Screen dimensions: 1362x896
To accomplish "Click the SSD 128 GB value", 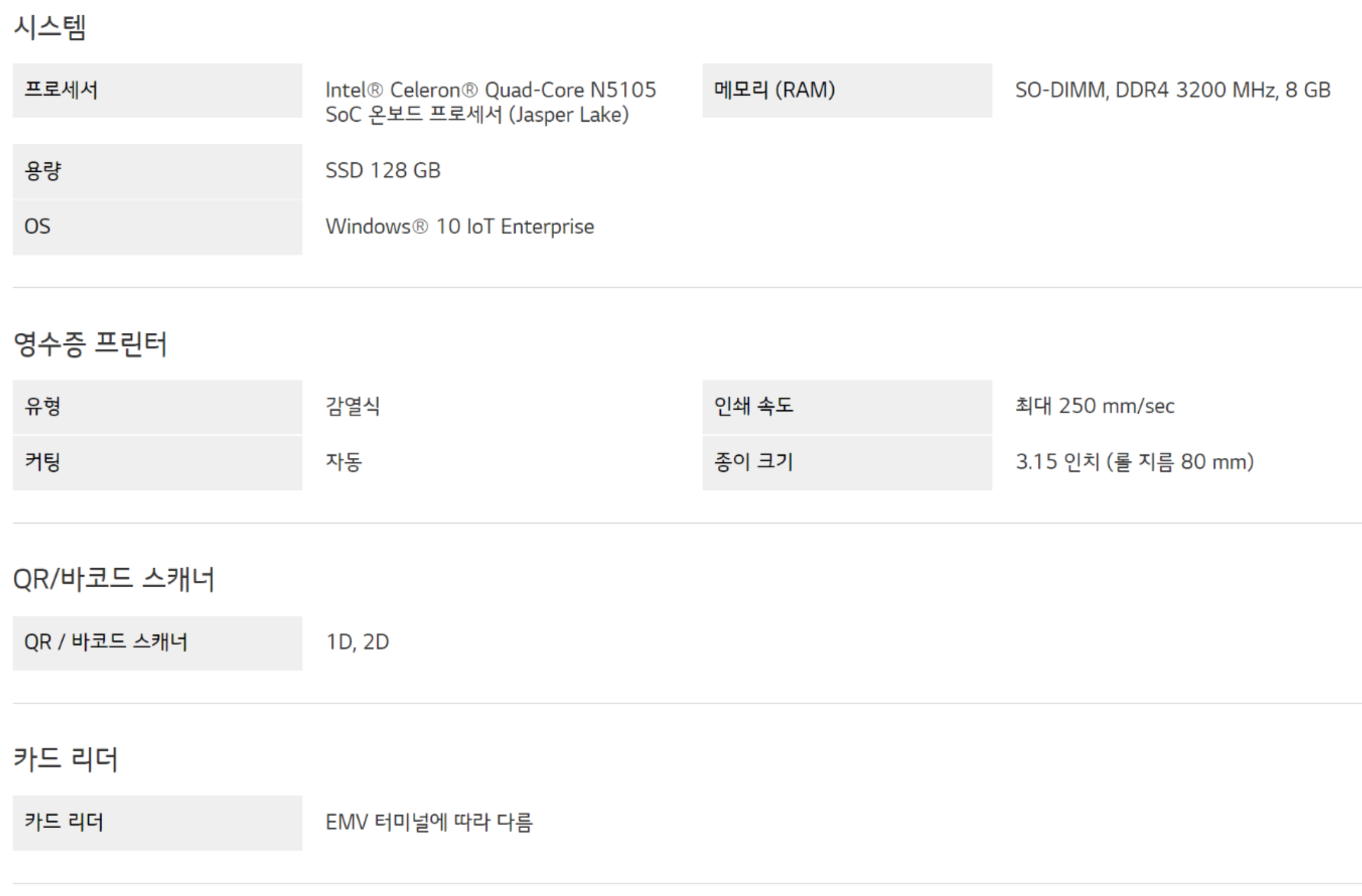I will (382, 171).
